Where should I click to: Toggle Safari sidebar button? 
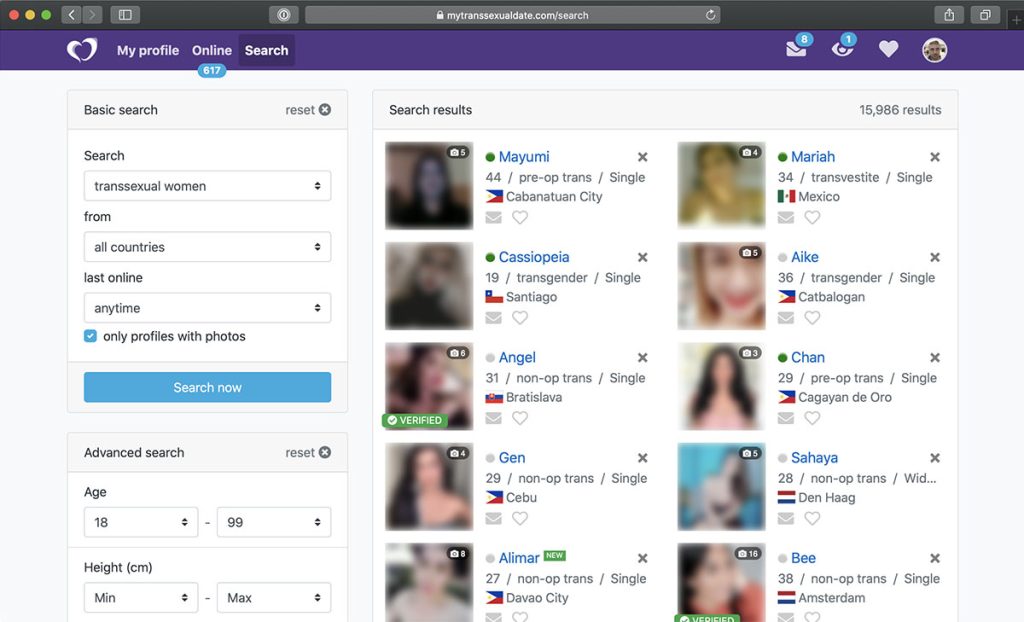125,14
